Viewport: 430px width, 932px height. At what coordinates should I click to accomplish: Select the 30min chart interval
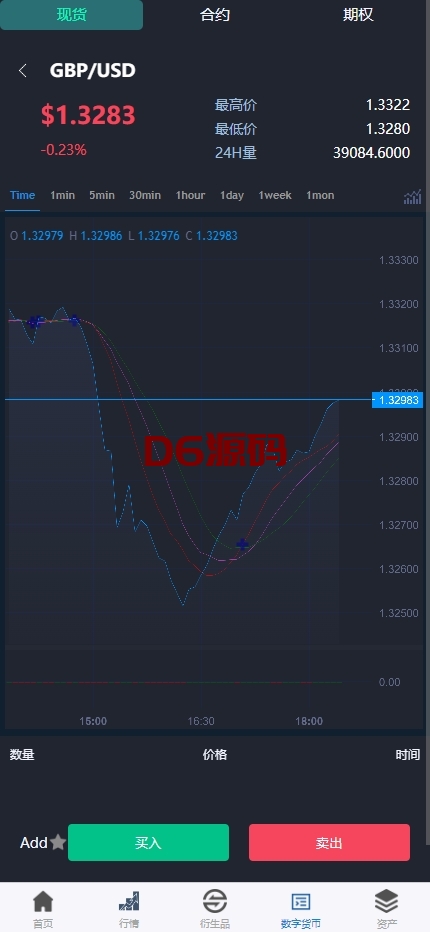coord(145,195)
